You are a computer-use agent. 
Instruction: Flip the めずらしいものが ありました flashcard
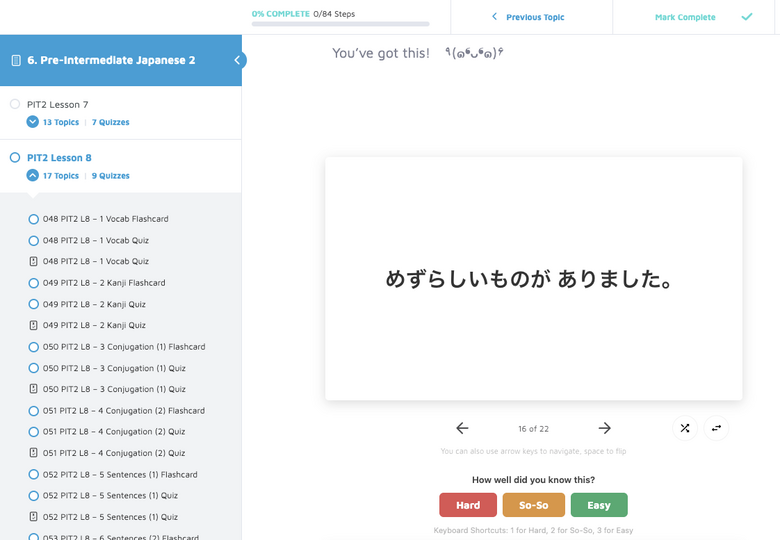coord(534,279)
